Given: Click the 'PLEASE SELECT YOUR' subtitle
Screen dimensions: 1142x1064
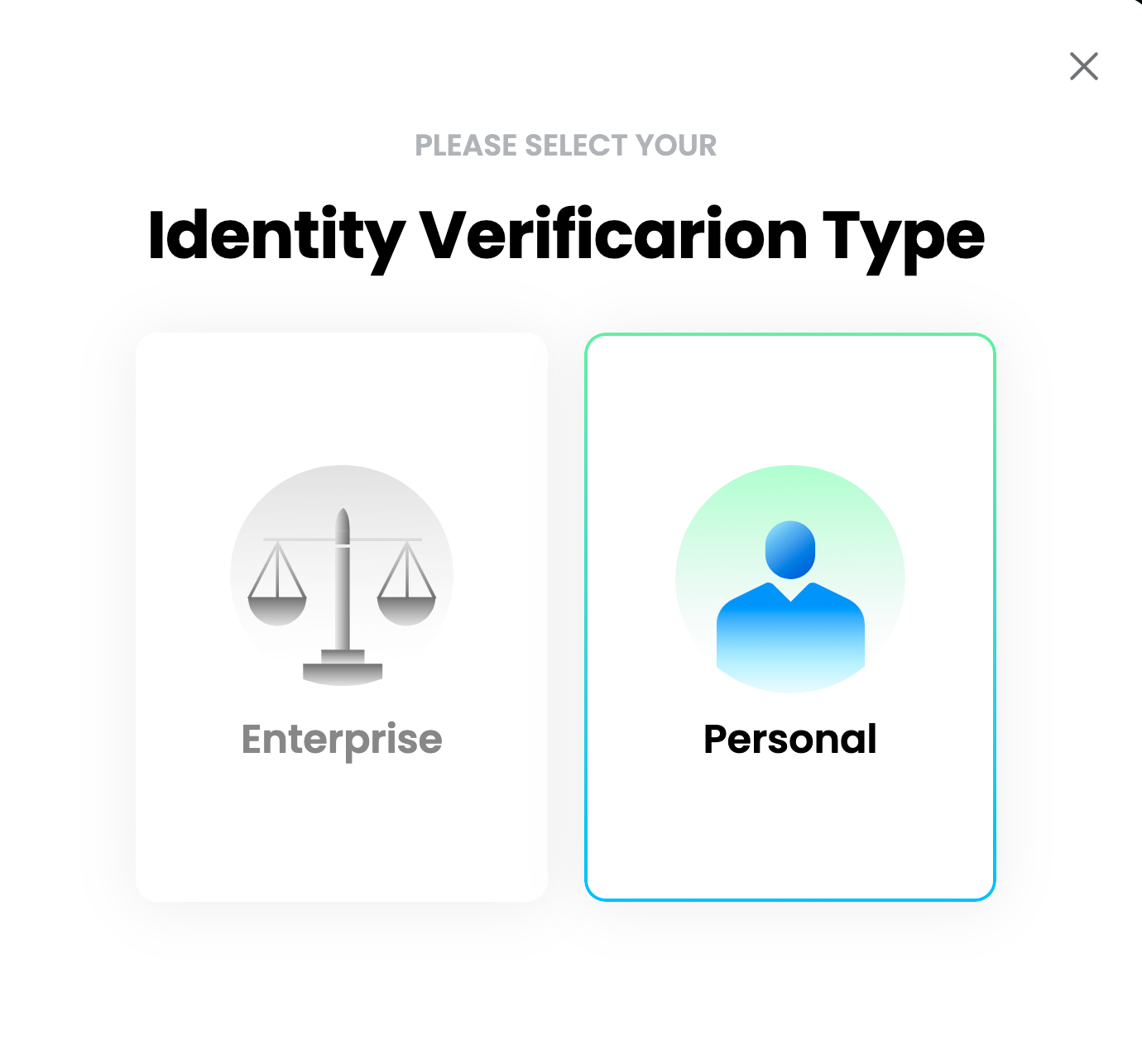Looking at the screenshot, I should tap(566, 146).
